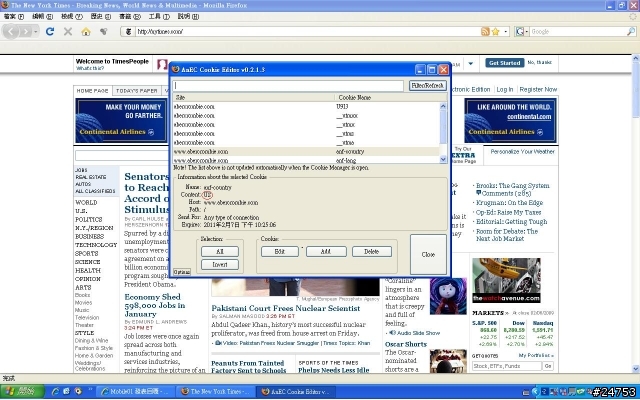
Task: Open the address bar dropdown arrow
Action: (505, 31)
